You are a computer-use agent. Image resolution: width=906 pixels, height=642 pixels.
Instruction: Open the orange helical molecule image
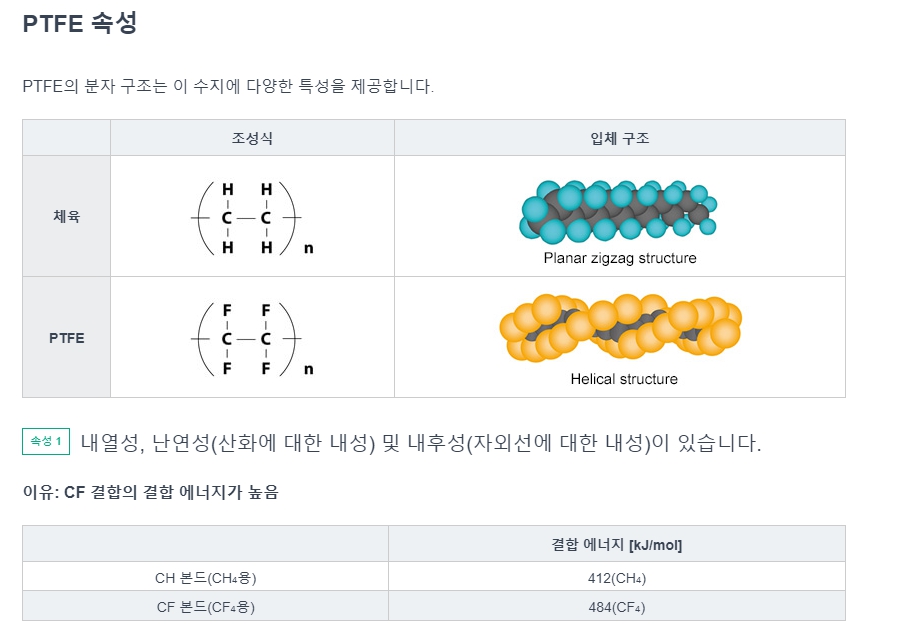[620, 326]
